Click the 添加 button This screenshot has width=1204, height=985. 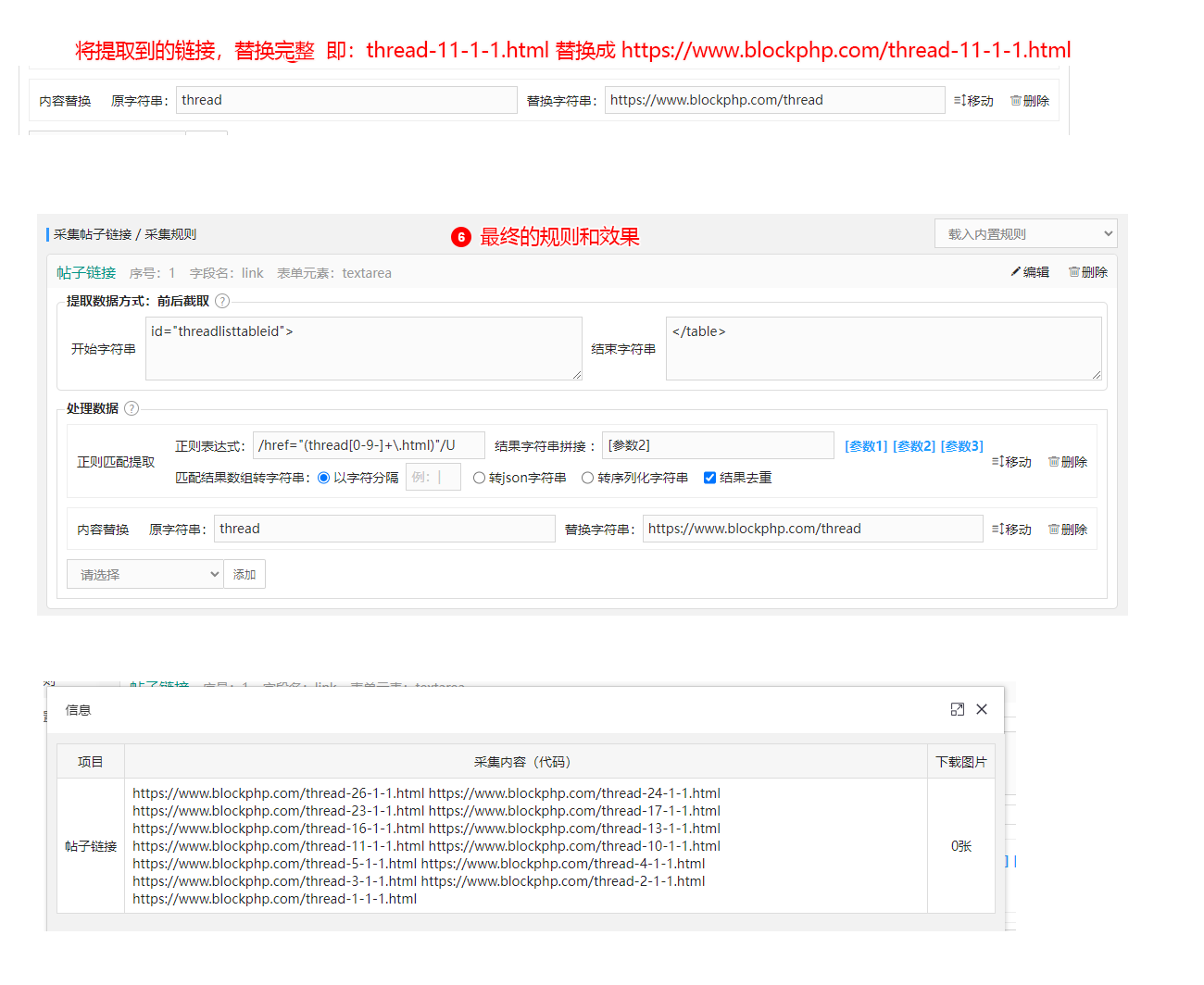click(245, 575)
